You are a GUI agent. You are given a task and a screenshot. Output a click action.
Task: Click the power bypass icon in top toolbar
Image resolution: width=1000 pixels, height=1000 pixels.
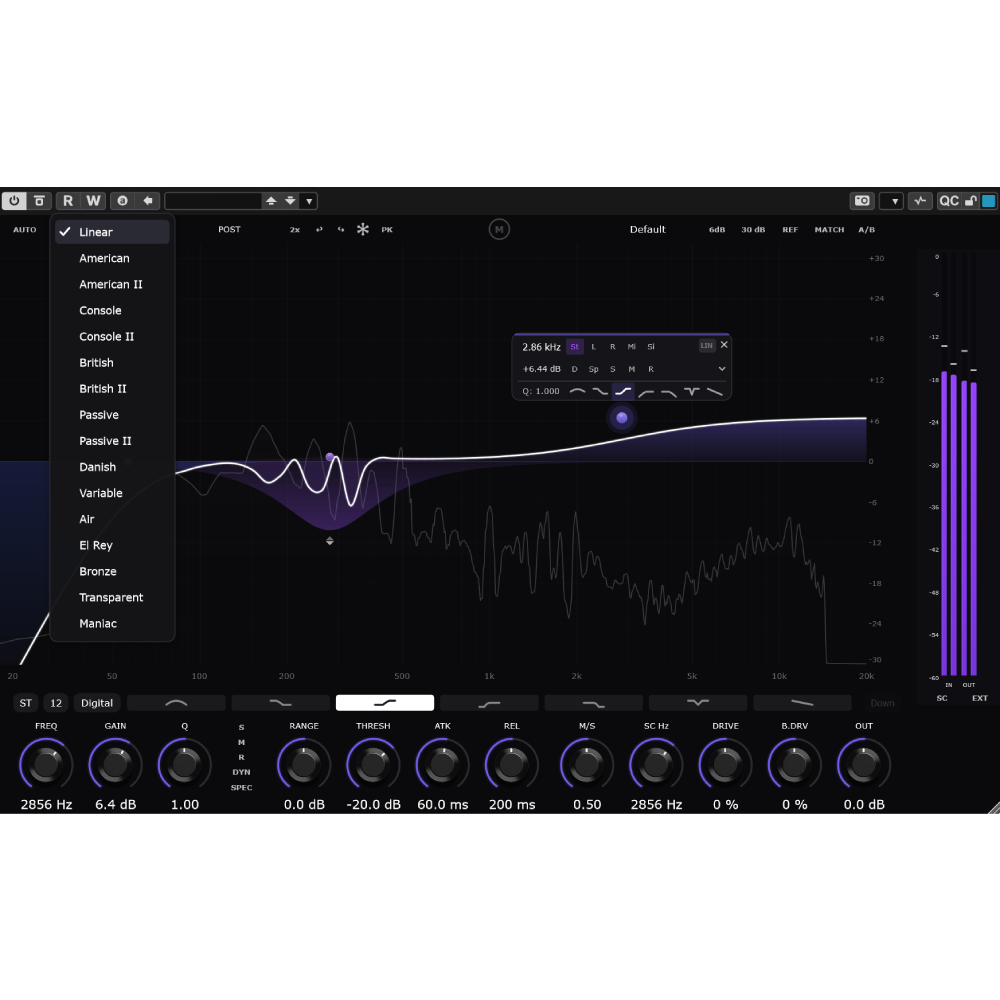click(14, 201)
